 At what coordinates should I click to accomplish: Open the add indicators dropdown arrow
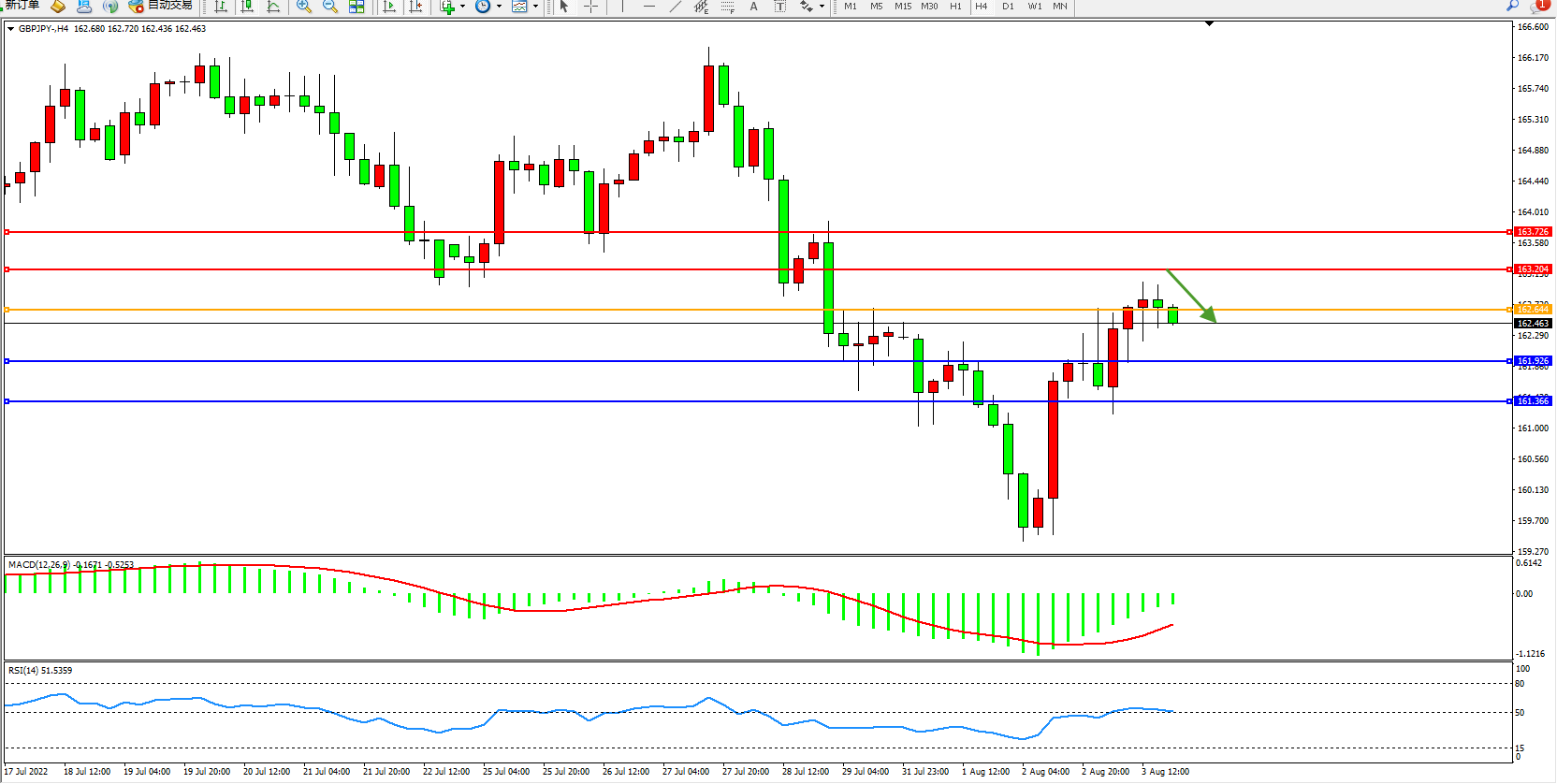pyautogui.click(x=462, y=7)
